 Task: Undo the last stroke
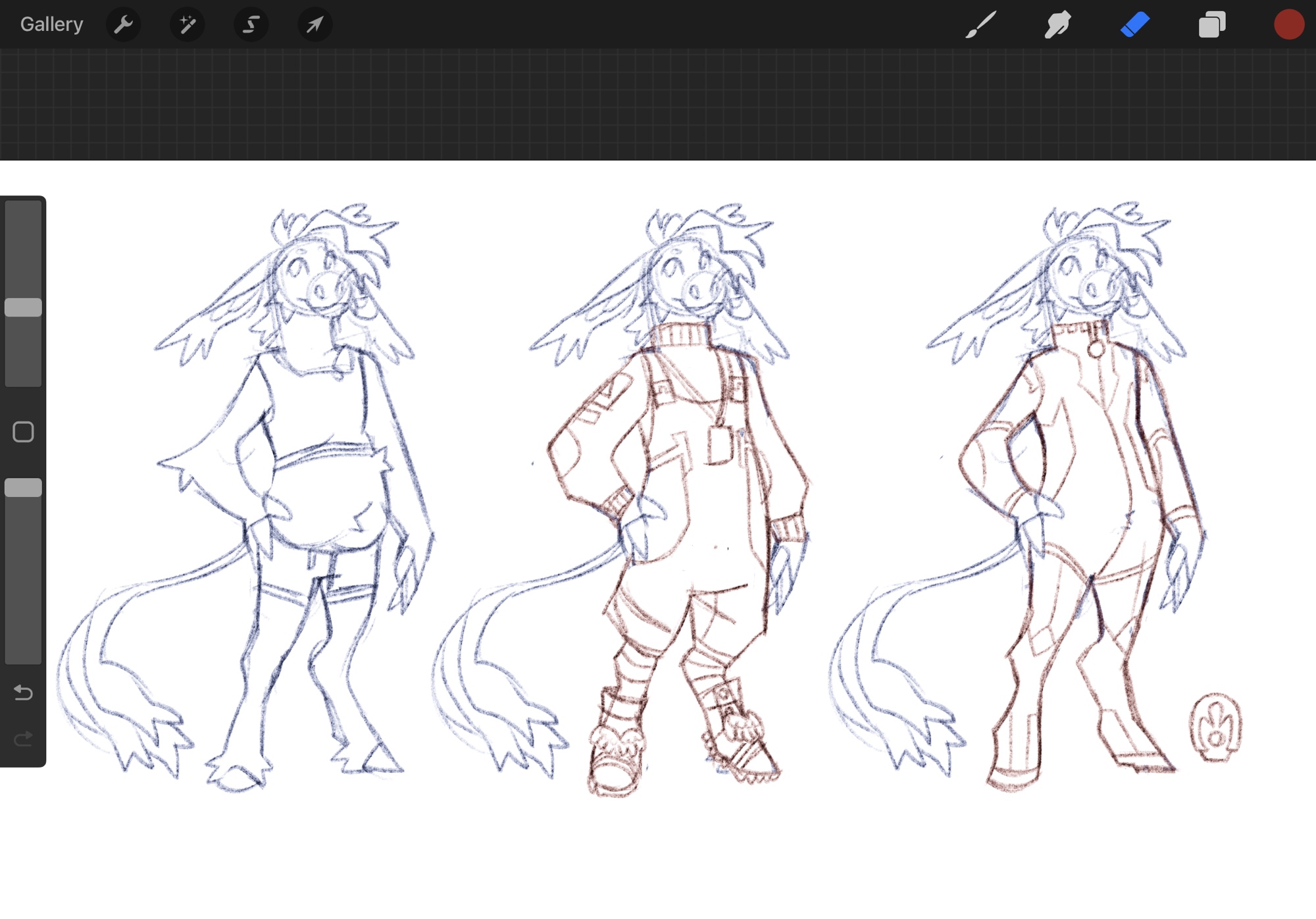[23, 693]
